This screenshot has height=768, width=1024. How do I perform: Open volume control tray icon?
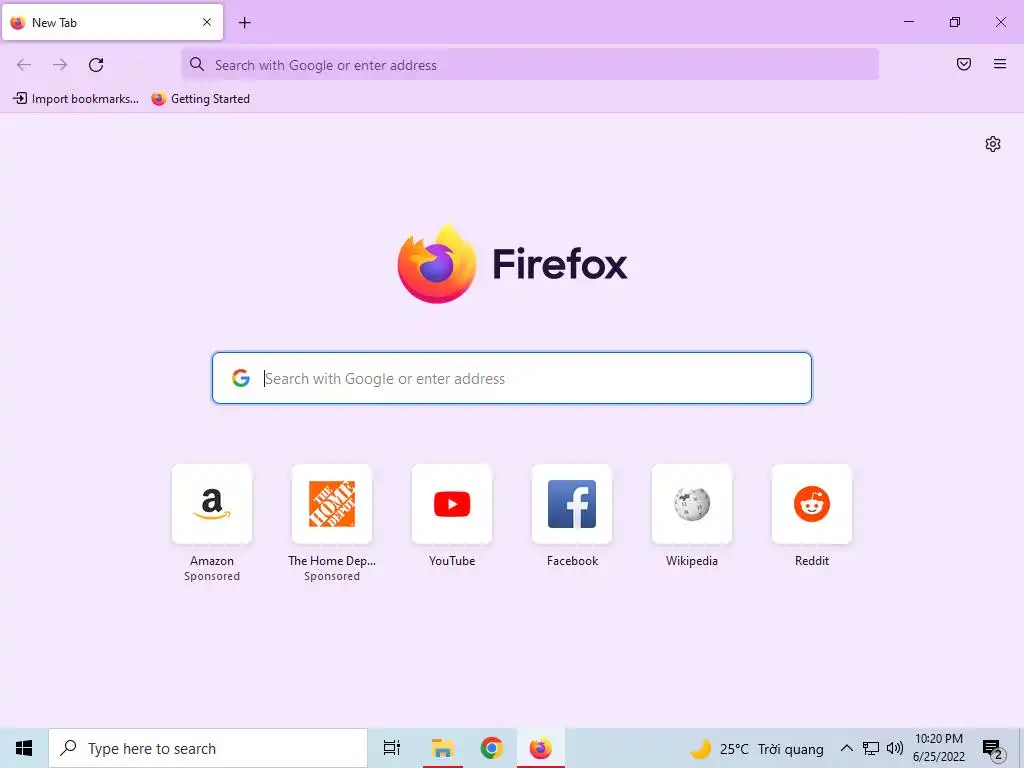click(x=895, y=748)
